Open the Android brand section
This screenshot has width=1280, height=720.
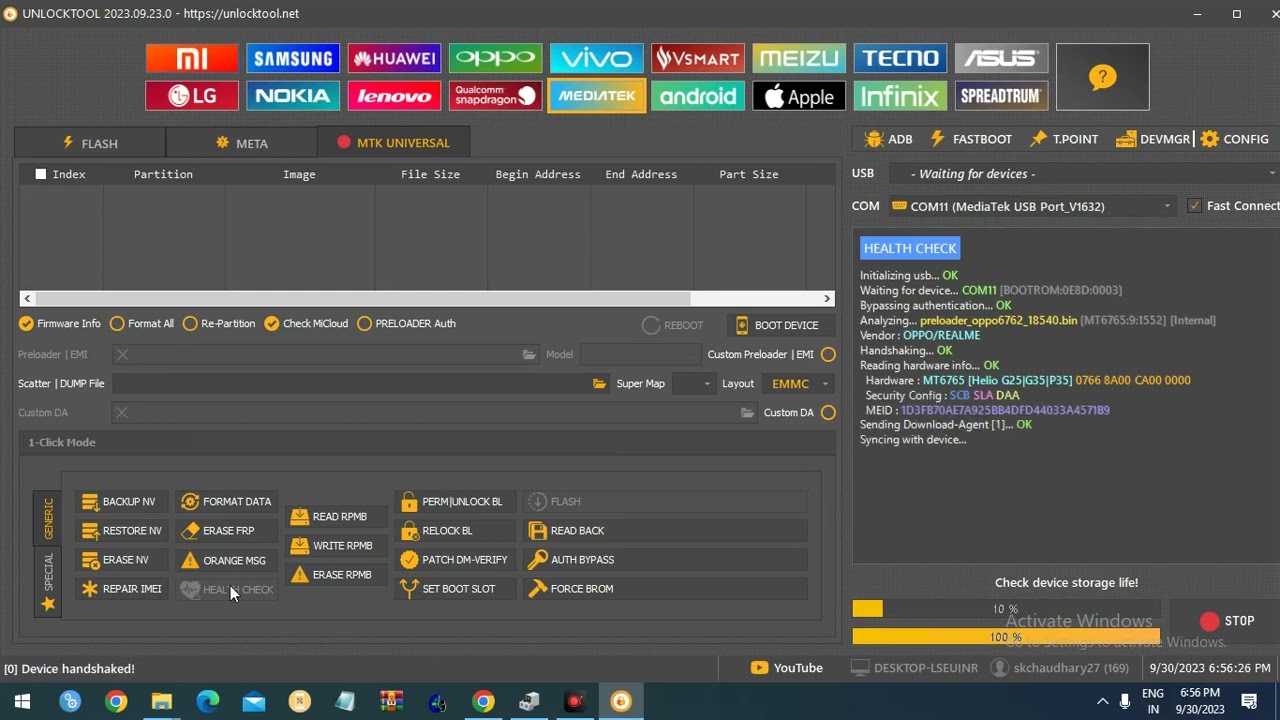coord(697,96)
